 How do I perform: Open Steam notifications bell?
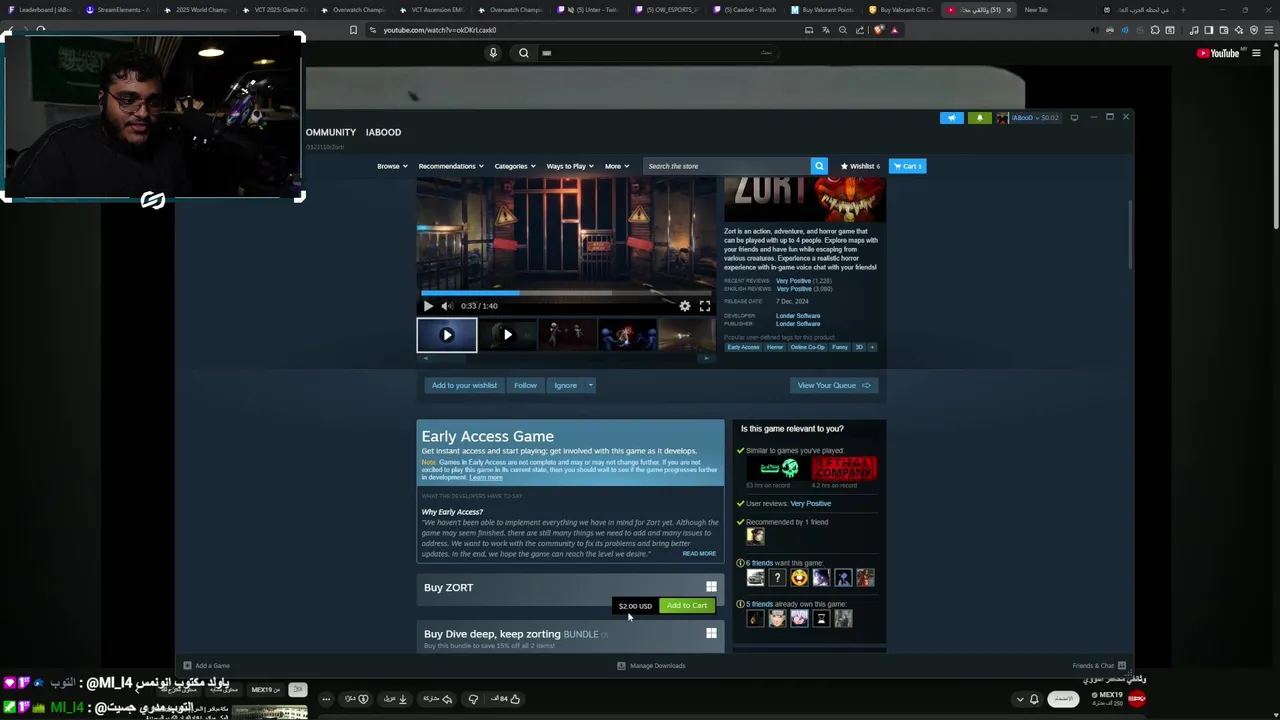980,118
